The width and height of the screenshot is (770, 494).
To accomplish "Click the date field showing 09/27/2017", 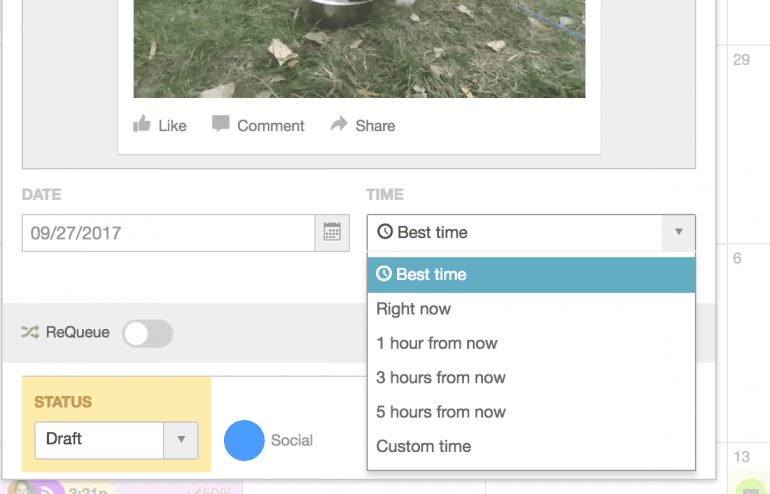I will point(168,233).
